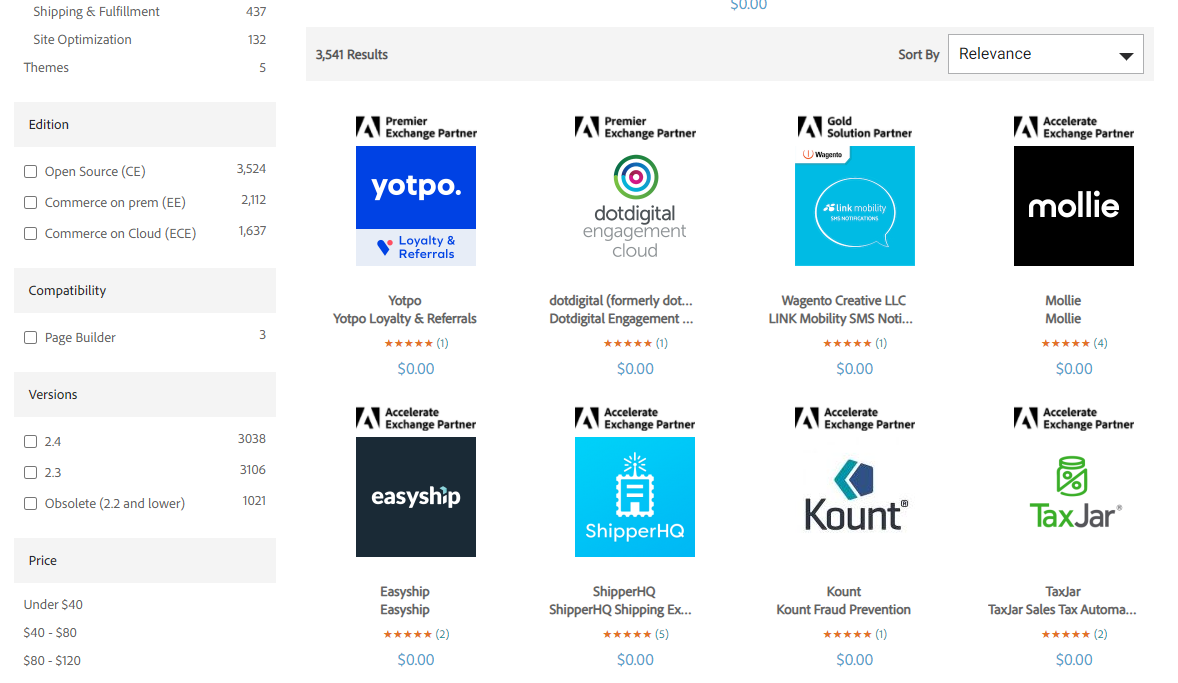Image resolution: width=1178 pixels, height=683 pixels.
Task: Open the LINK Mobility SMS Noti... title link
Action: [841, 319]
